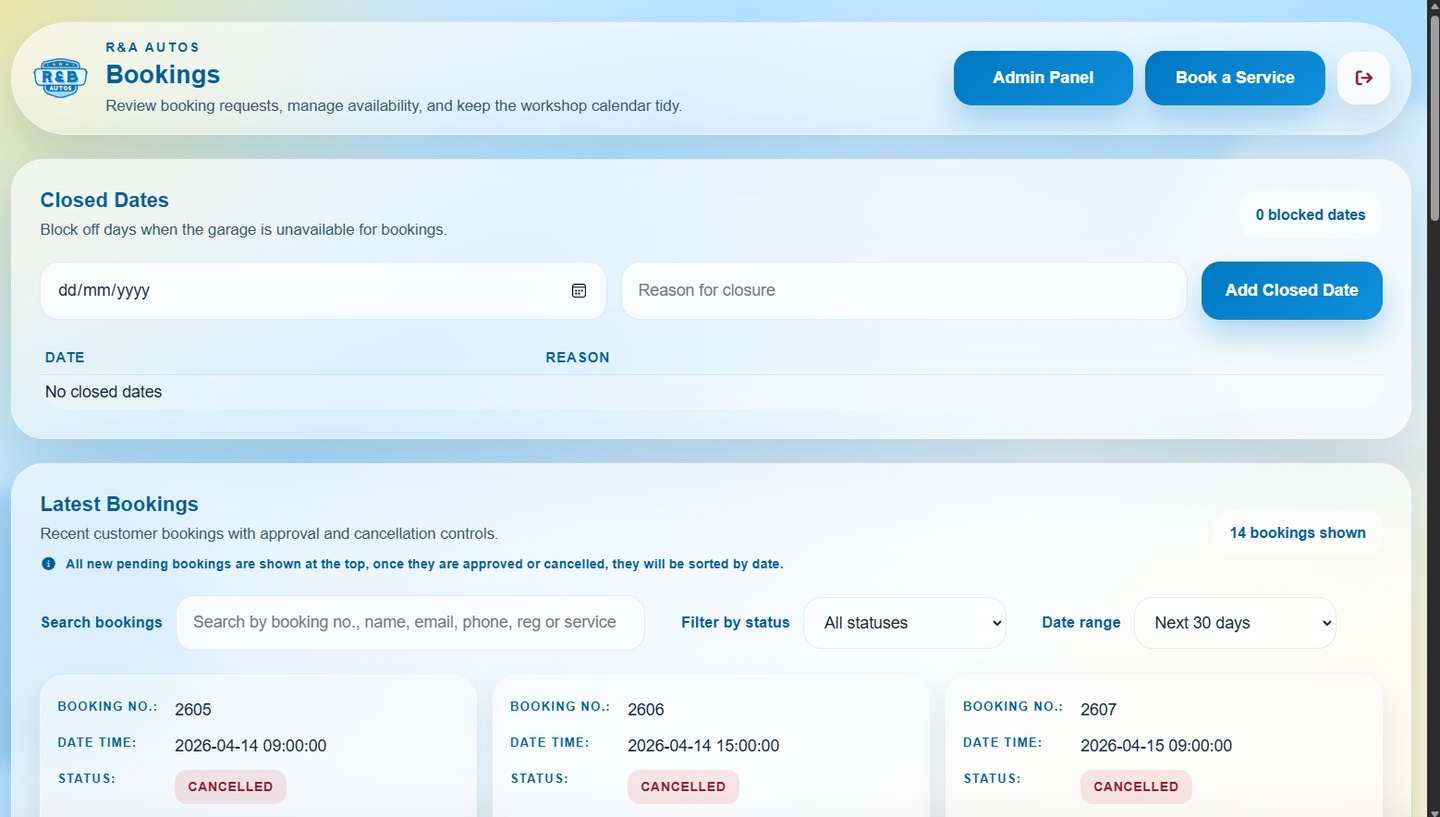
Task: Click the R&B Autos logo
Action: 60,78
